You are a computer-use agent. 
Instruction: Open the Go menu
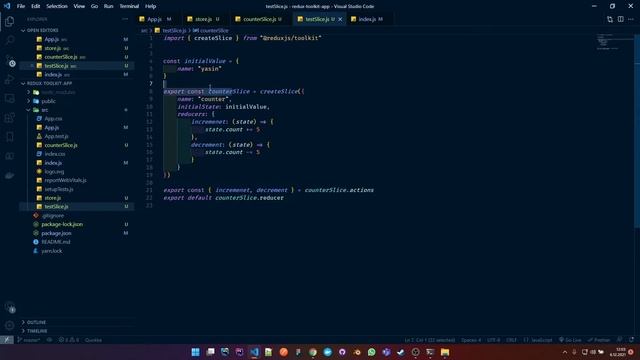94,6
